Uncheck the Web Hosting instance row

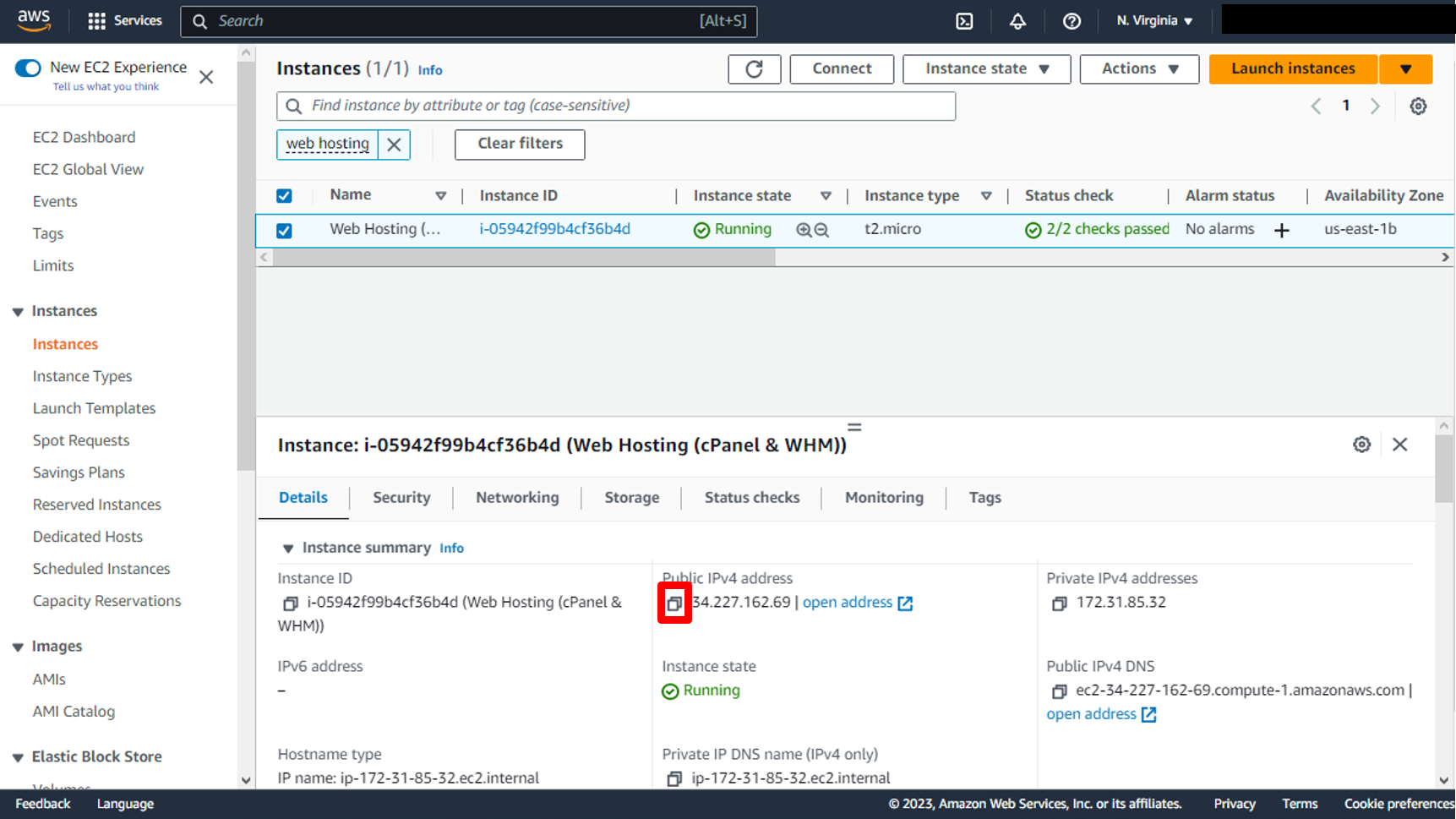coord(284,231)
